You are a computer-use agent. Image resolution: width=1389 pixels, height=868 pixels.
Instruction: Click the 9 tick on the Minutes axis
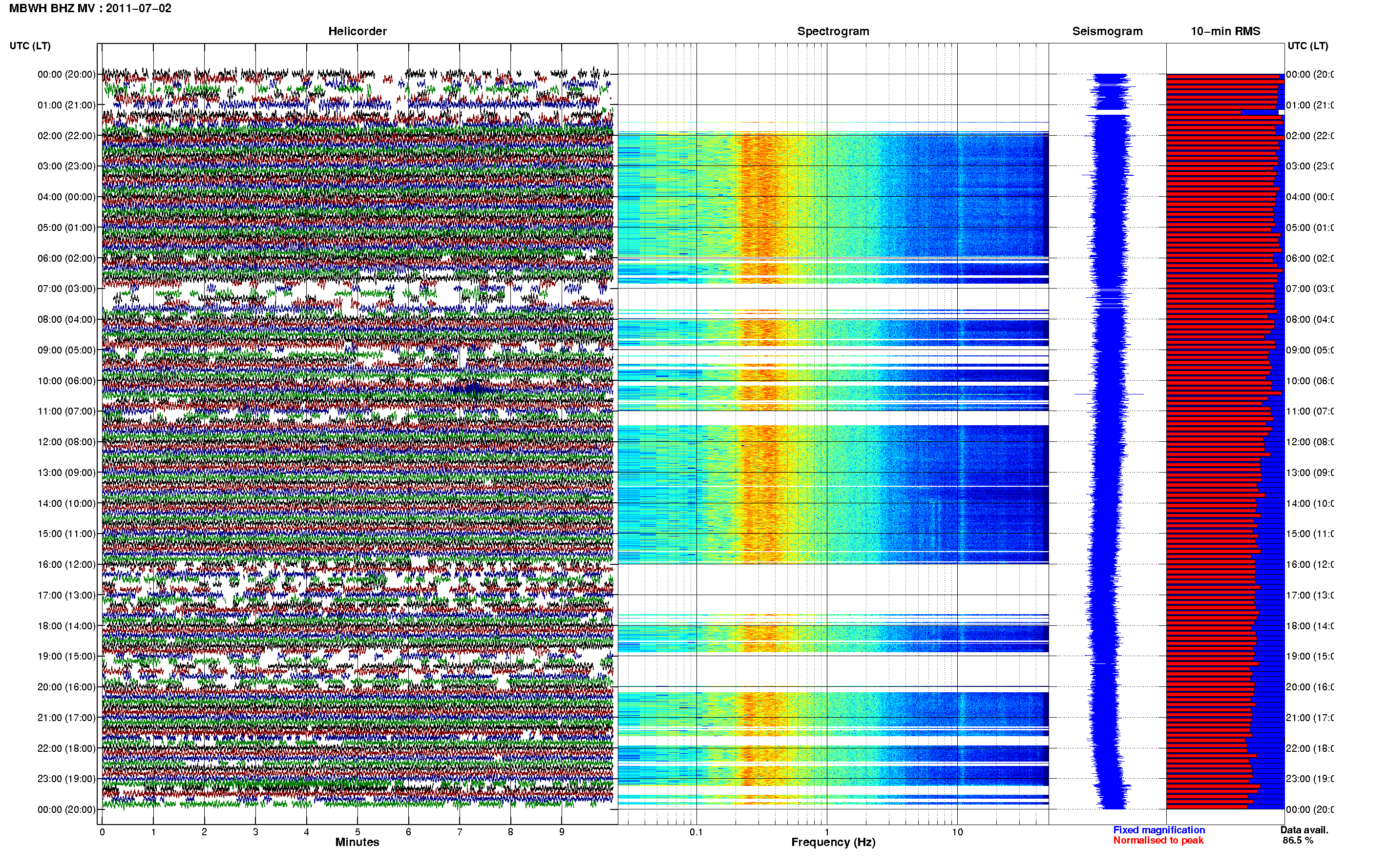562,832
